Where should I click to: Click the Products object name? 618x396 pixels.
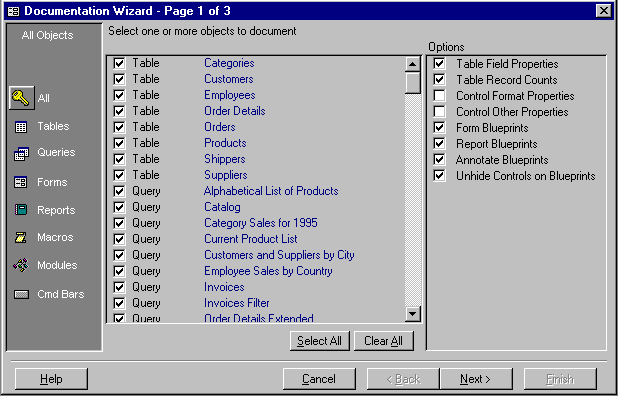pos(225,143)
